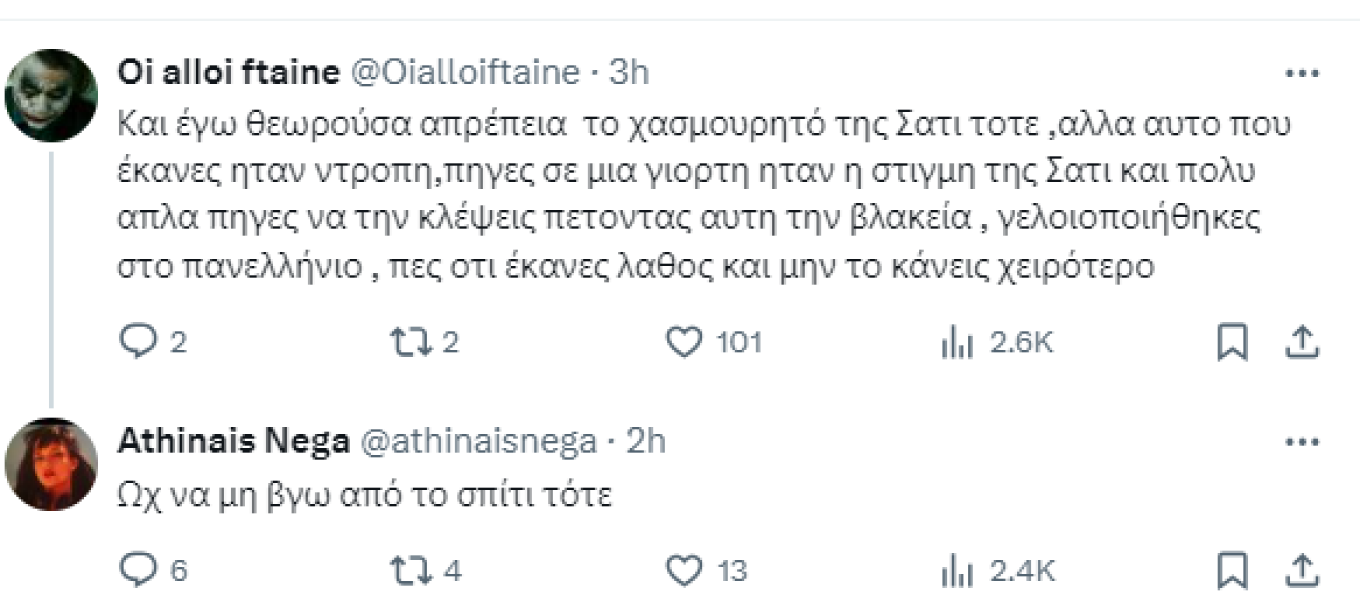This screenshot has width=1360, height=609.
Task: Like the tweet with 101 likes
Action: [x=684, y=343]
